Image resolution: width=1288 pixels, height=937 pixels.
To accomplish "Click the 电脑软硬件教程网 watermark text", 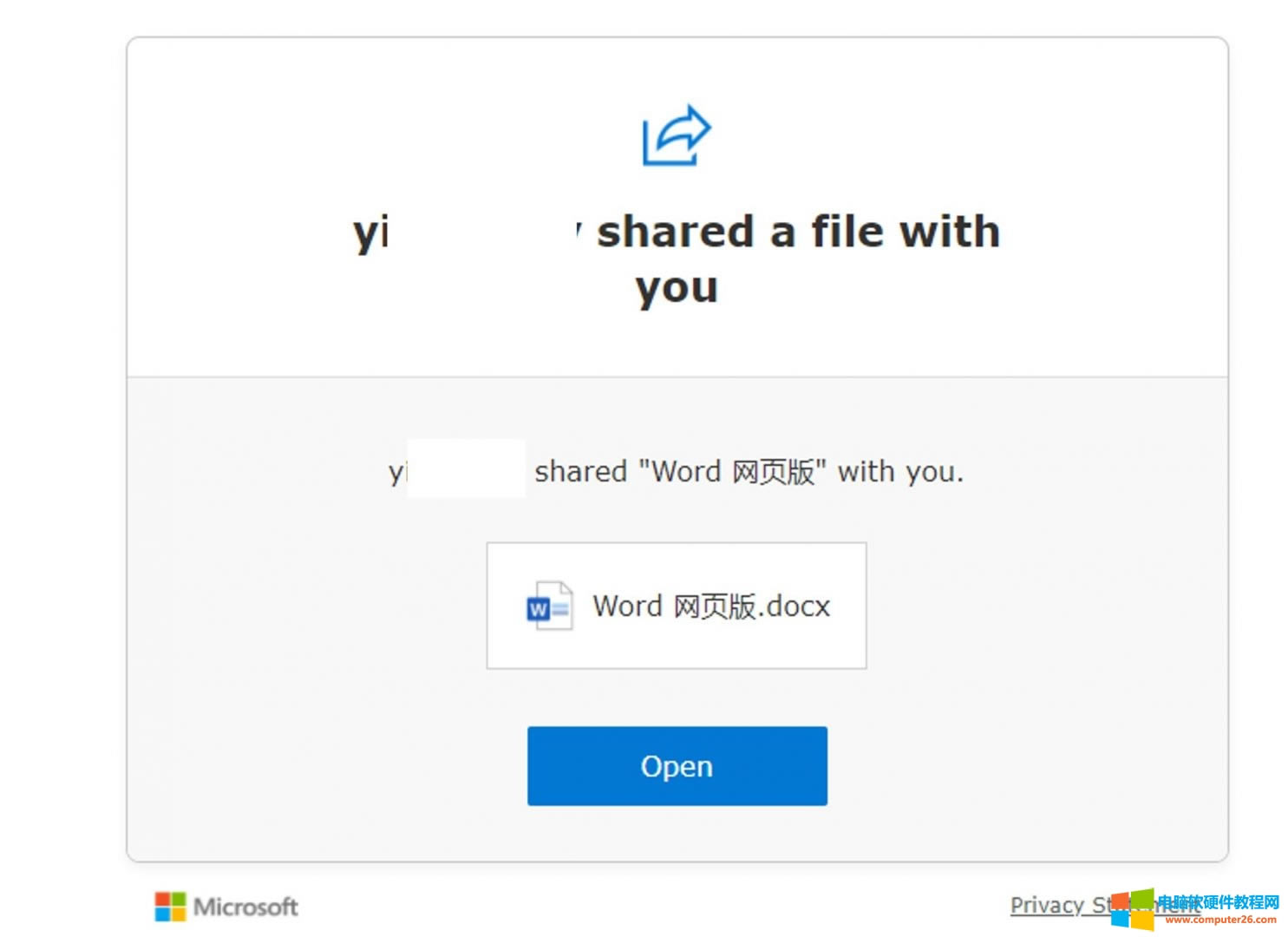I will point(1219,902).
